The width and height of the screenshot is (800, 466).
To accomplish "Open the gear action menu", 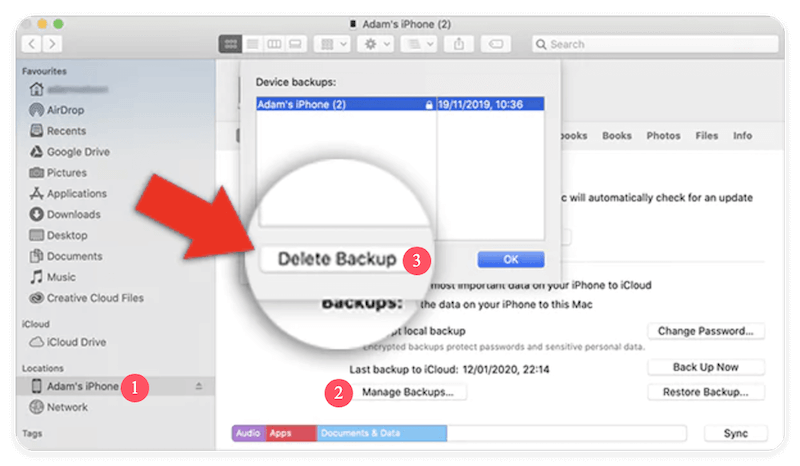I will click(377, 44).
